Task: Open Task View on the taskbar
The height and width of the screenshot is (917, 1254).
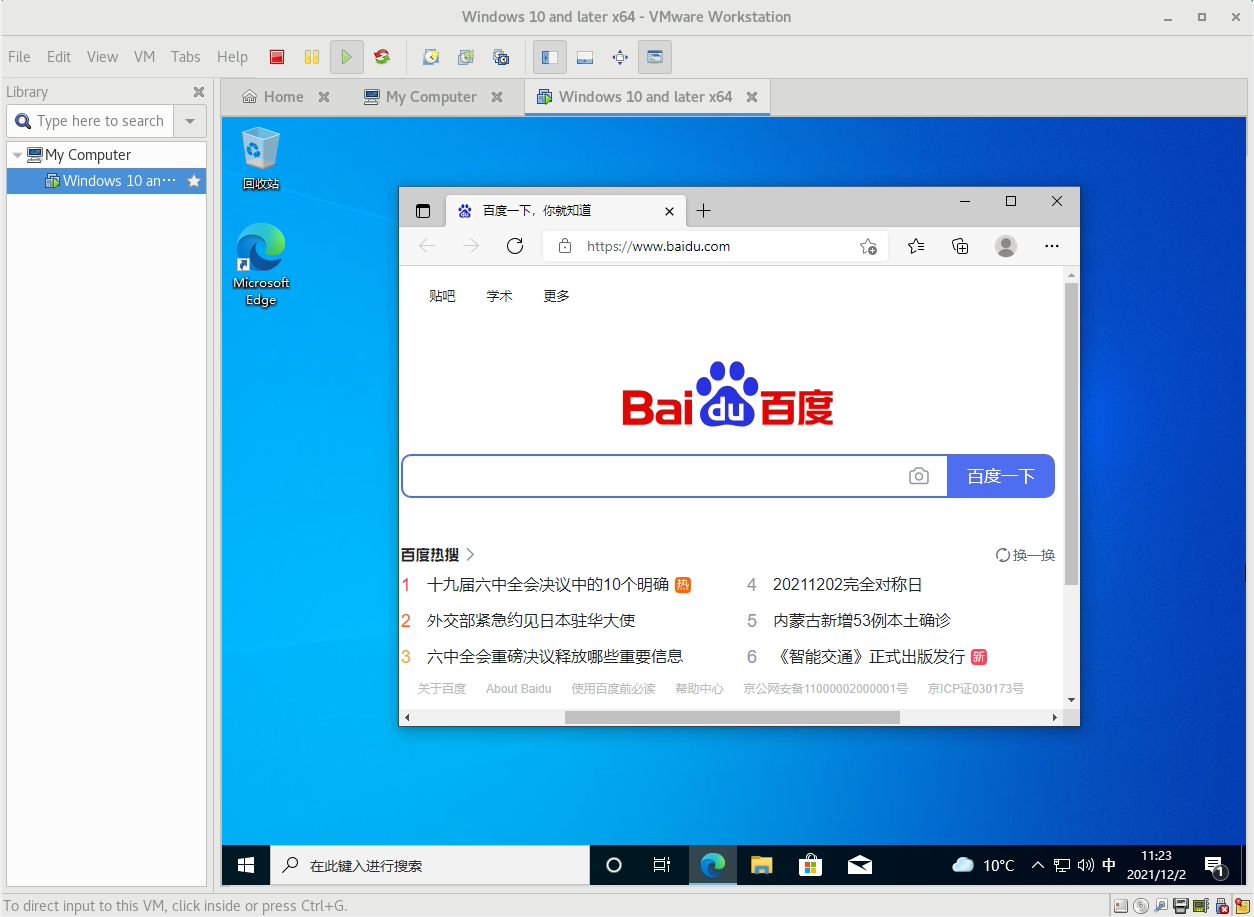Action: (x=661, y=865)
